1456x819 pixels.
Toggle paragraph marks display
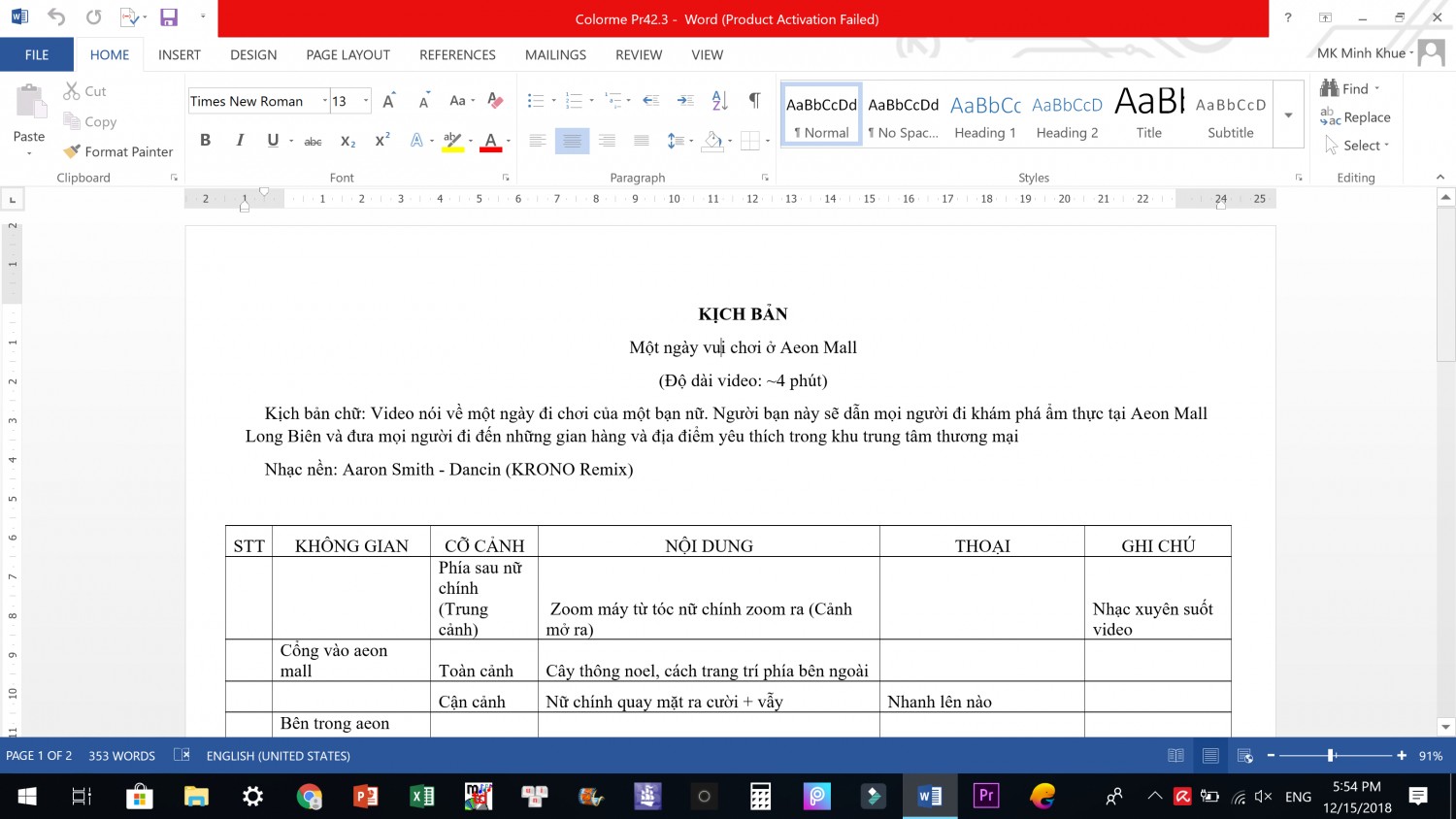point(754,101)
